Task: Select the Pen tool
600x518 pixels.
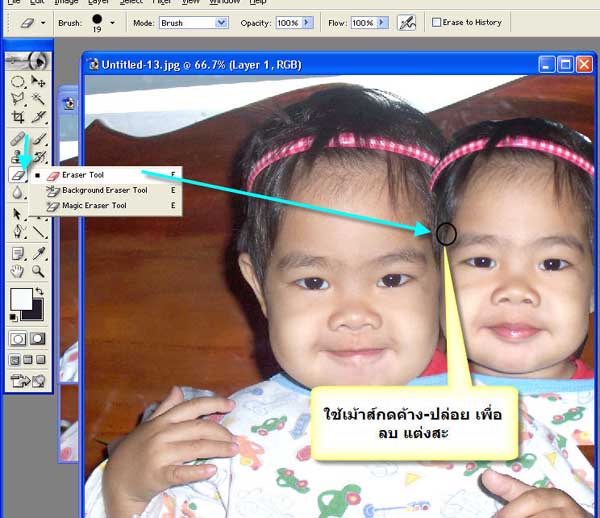Action: coord(17,231)
